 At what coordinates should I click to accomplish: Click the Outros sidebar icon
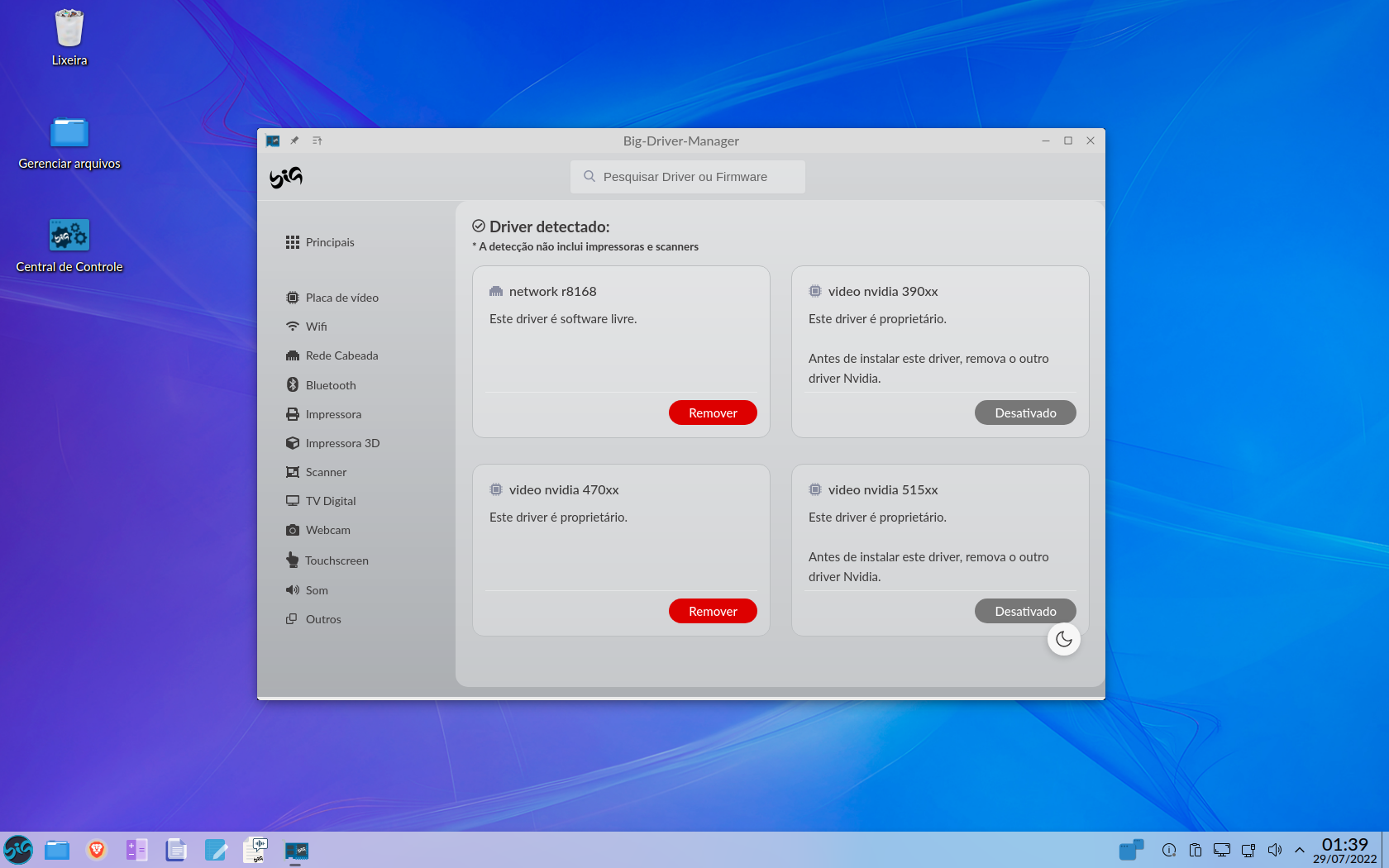tap(292, 619)
